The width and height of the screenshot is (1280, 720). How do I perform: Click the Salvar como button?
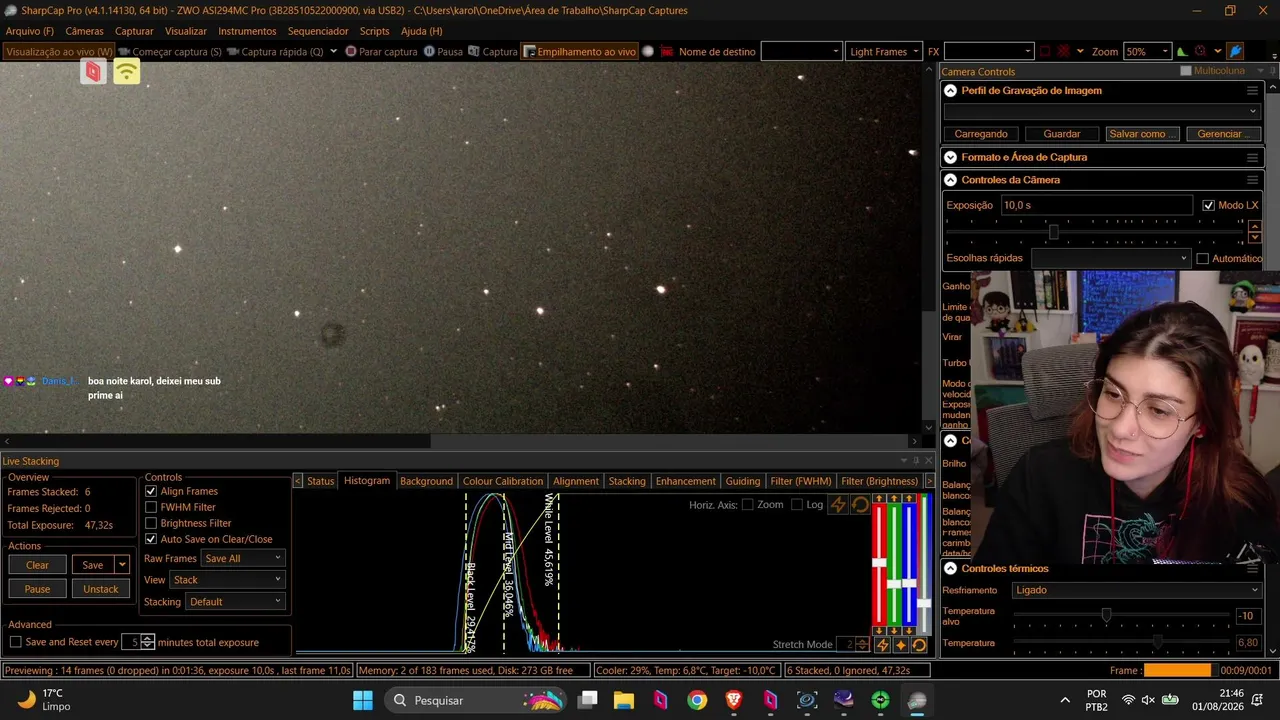click(x=1143, y=134)
